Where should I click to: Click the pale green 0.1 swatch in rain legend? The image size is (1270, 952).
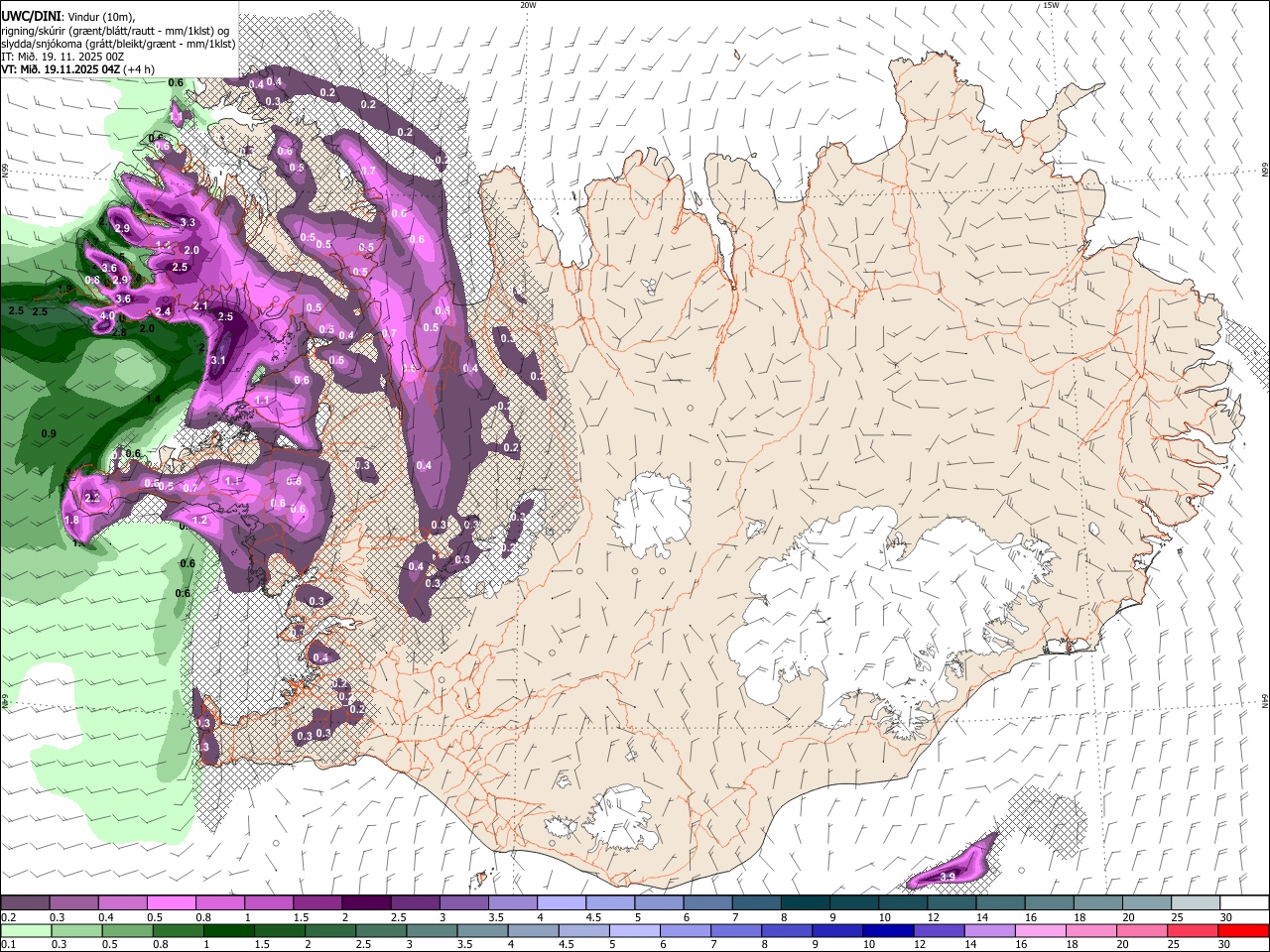tap(26, 930)
